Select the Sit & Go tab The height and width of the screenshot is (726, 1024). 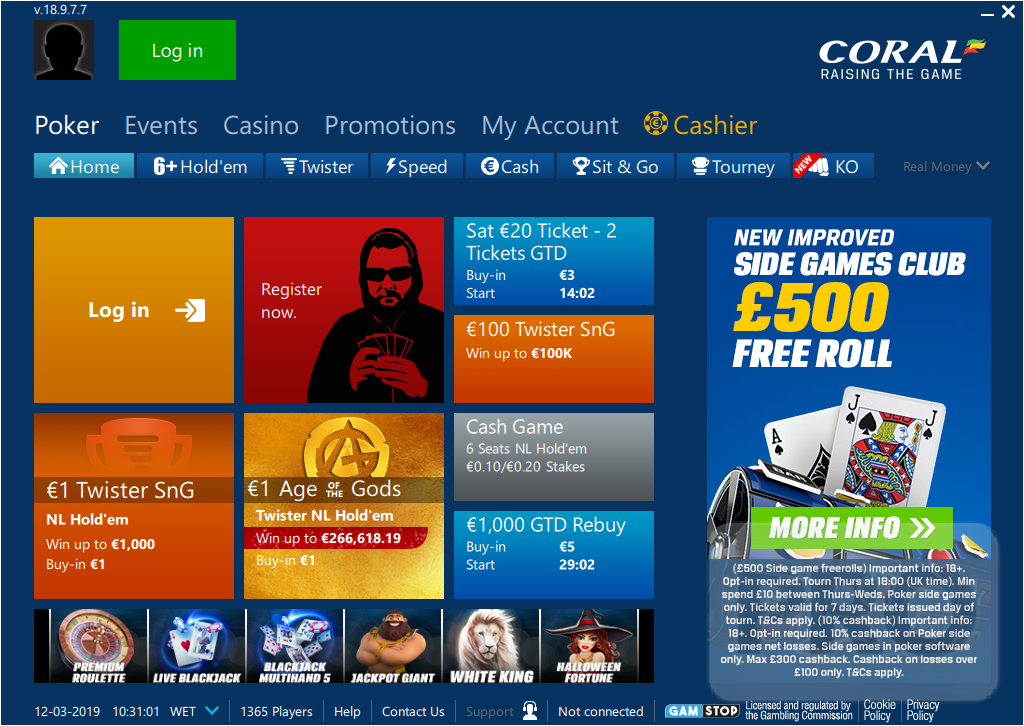615,166
